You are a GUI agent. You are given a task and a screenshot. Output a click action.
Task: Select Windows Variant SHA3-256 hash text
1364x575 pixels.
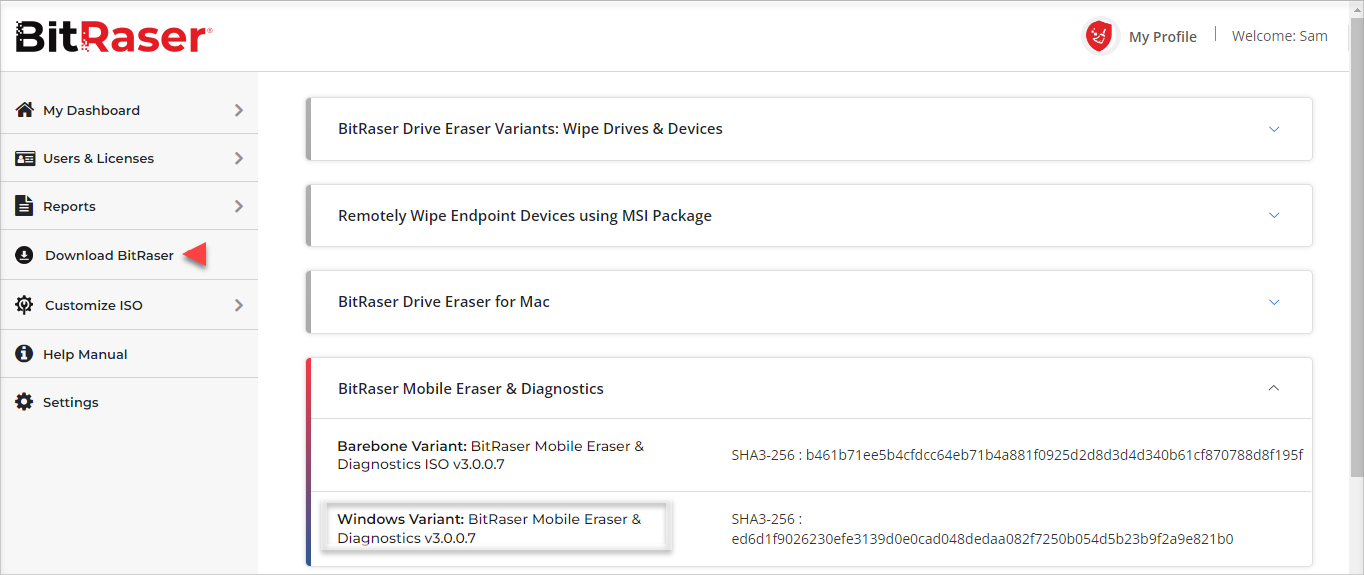982,529
